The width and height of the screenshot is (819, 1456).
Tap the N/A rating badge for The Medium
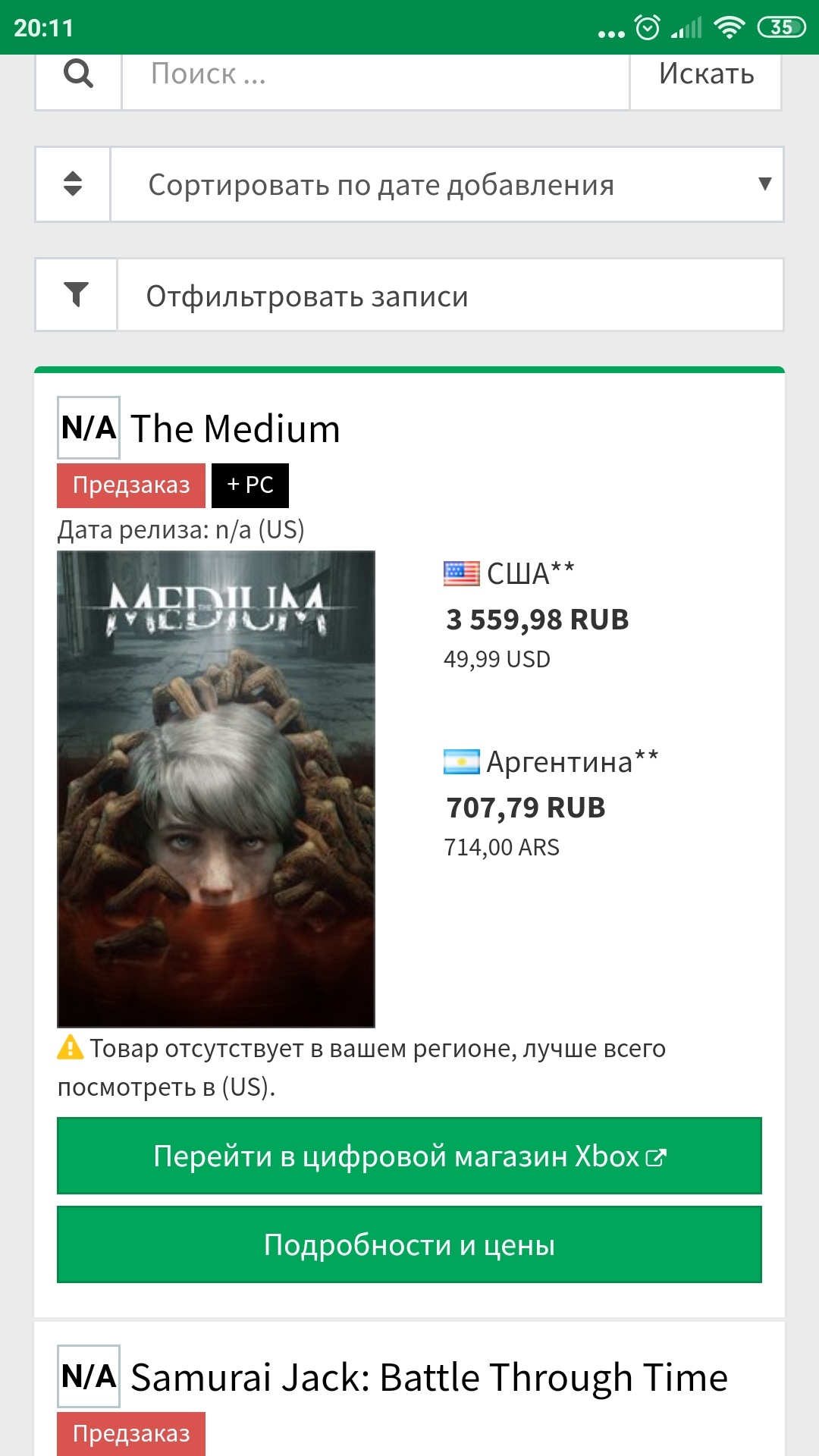tap(89, 428)
